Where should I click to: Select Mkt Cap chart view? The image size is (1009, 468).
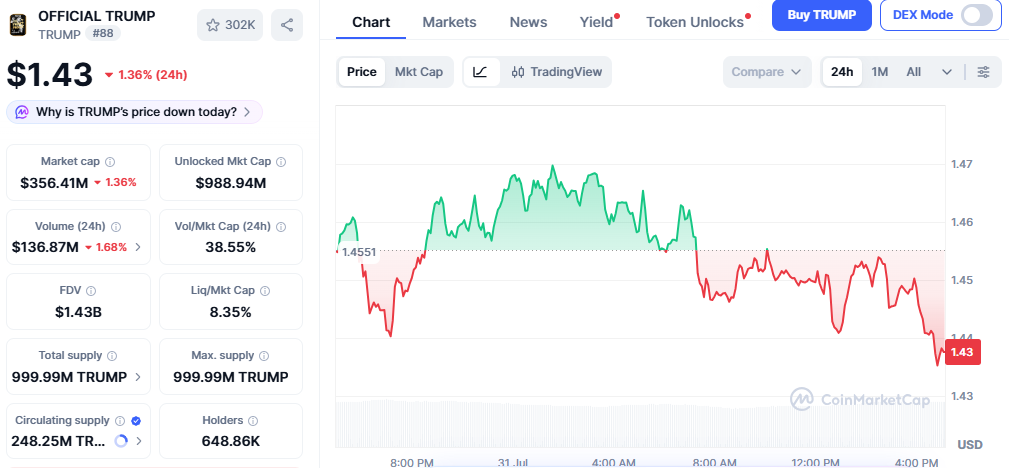coord(419,72)
